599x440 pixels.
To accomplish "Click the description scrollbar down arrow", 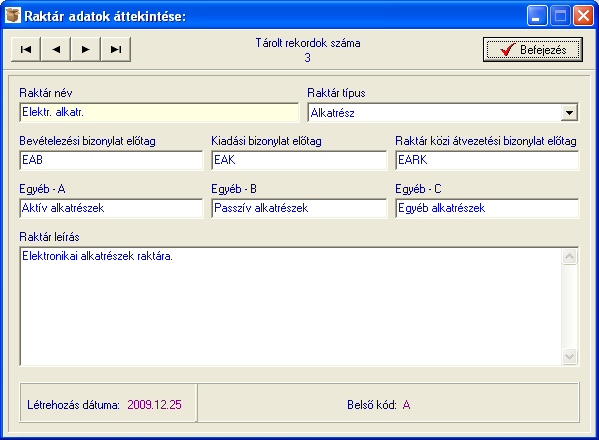I will pos(570,356).
